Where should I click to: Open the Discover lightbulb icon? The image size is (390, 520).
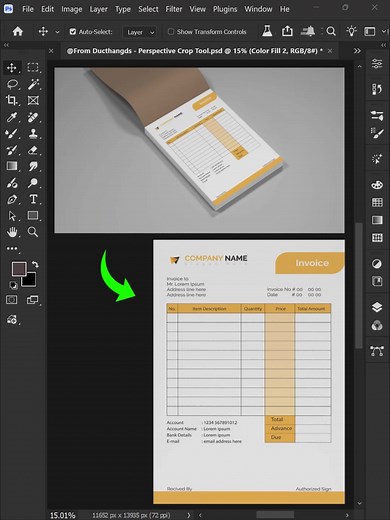pyautogui.click(x=351, y=31)
